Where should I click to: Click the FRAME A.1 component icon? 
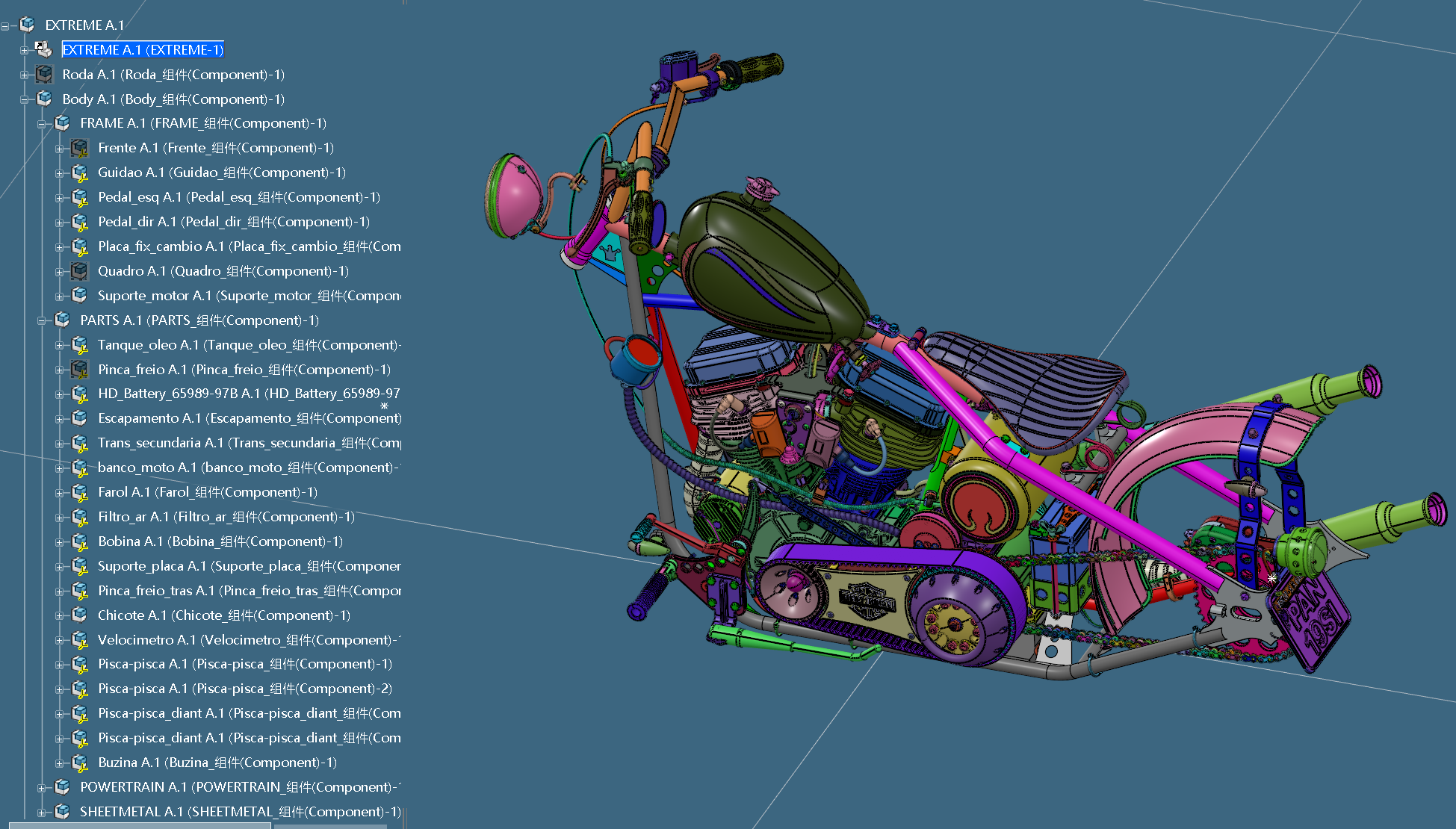coord(63,123)
